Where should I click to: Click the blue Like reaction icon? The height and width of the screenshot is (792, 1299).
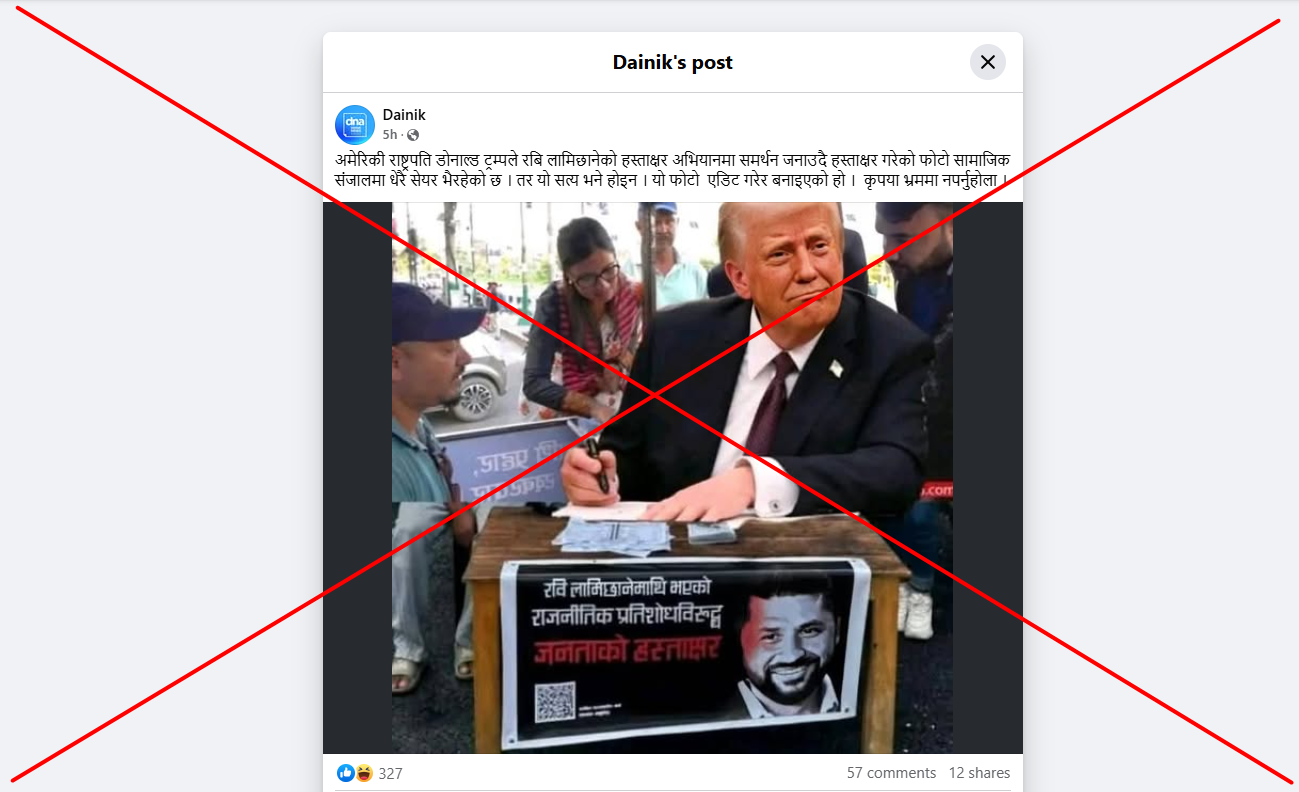pos(346,773)
